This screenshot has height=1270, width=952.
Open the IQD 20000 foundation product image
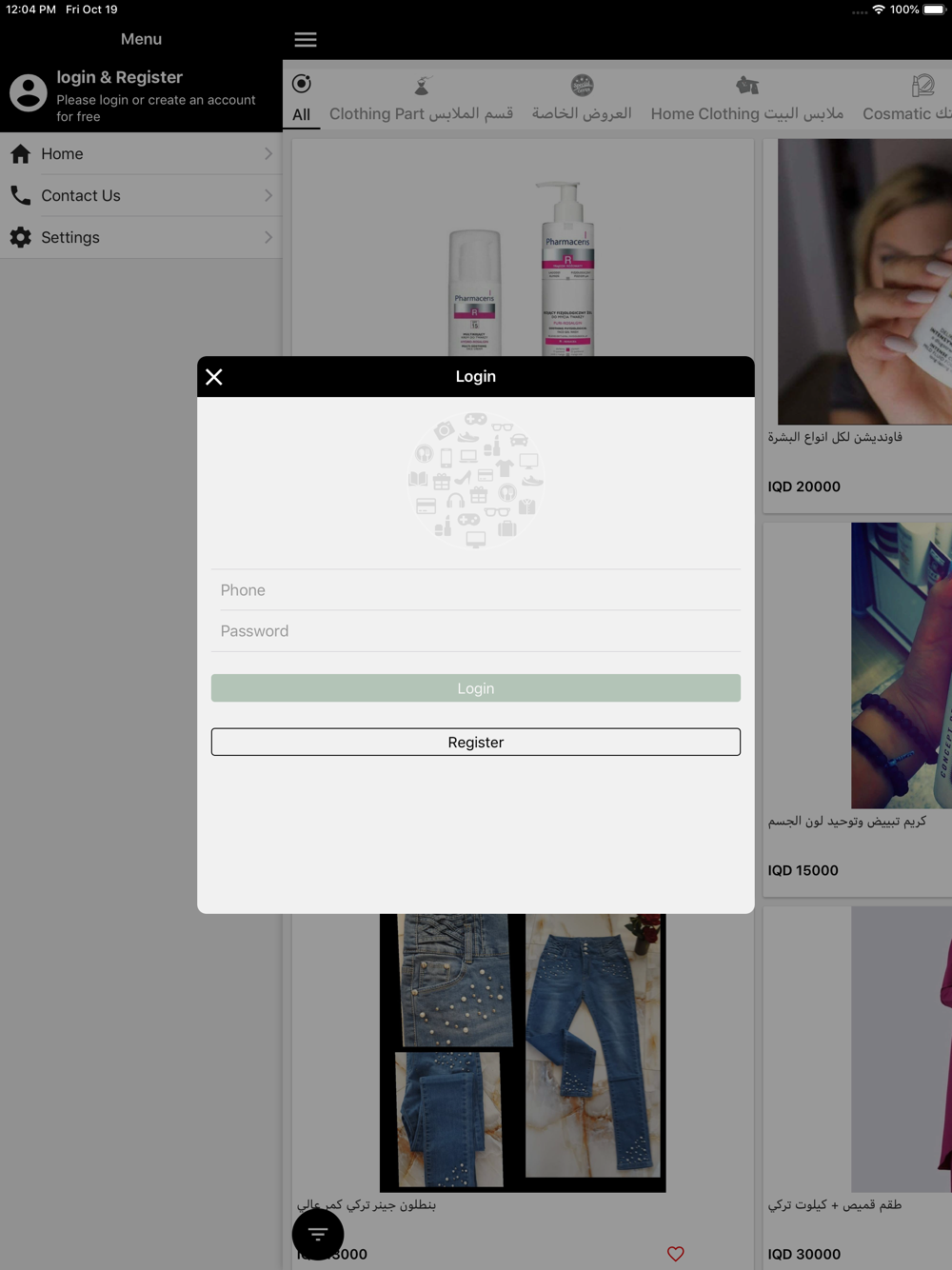point(864,281)
